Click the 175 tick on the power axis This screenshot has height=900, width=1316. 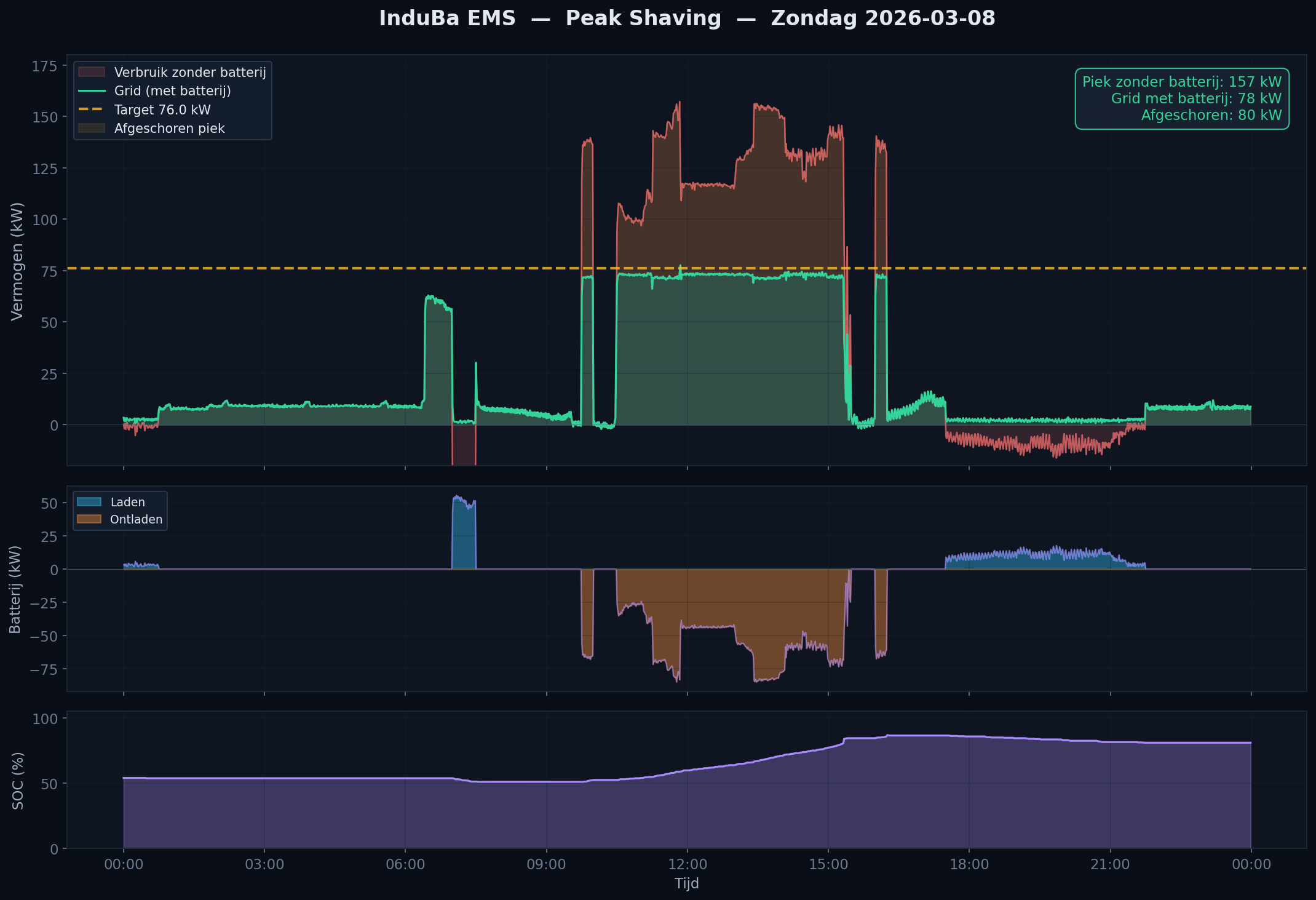coord(45,66)
